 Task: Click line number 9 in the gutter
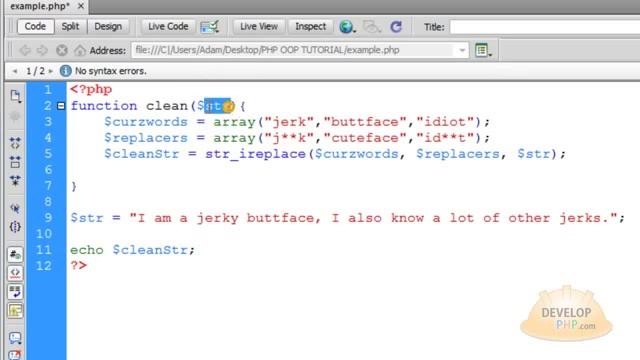point(48,218)
